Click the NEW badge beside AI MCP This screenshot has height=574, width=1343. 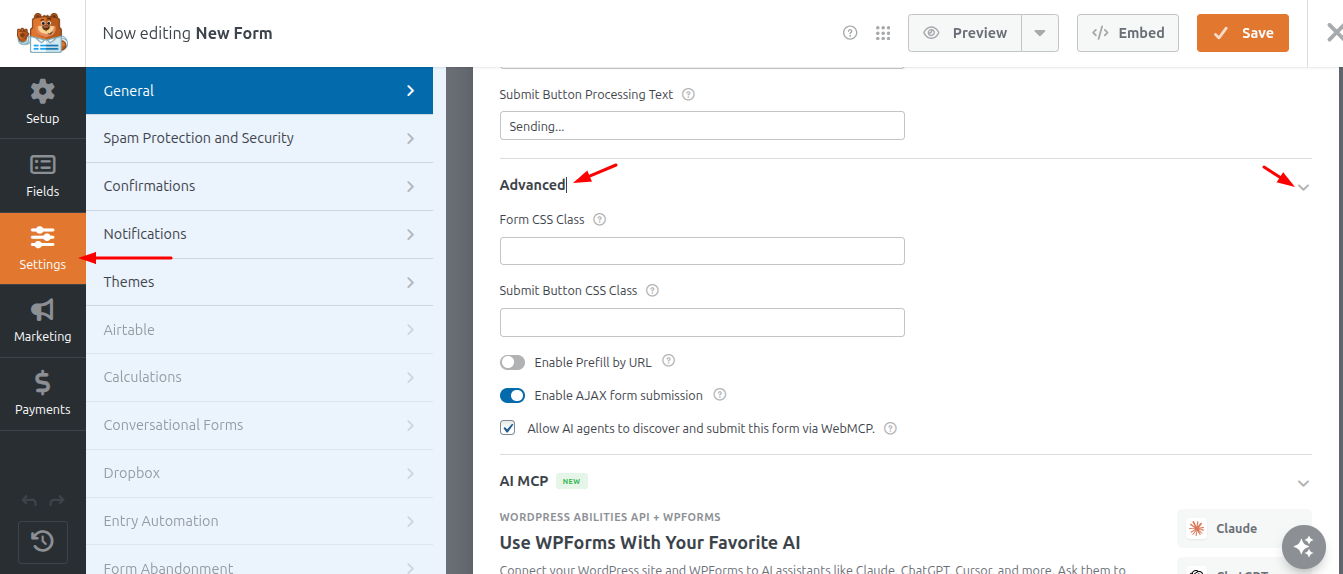click(571, 481)
